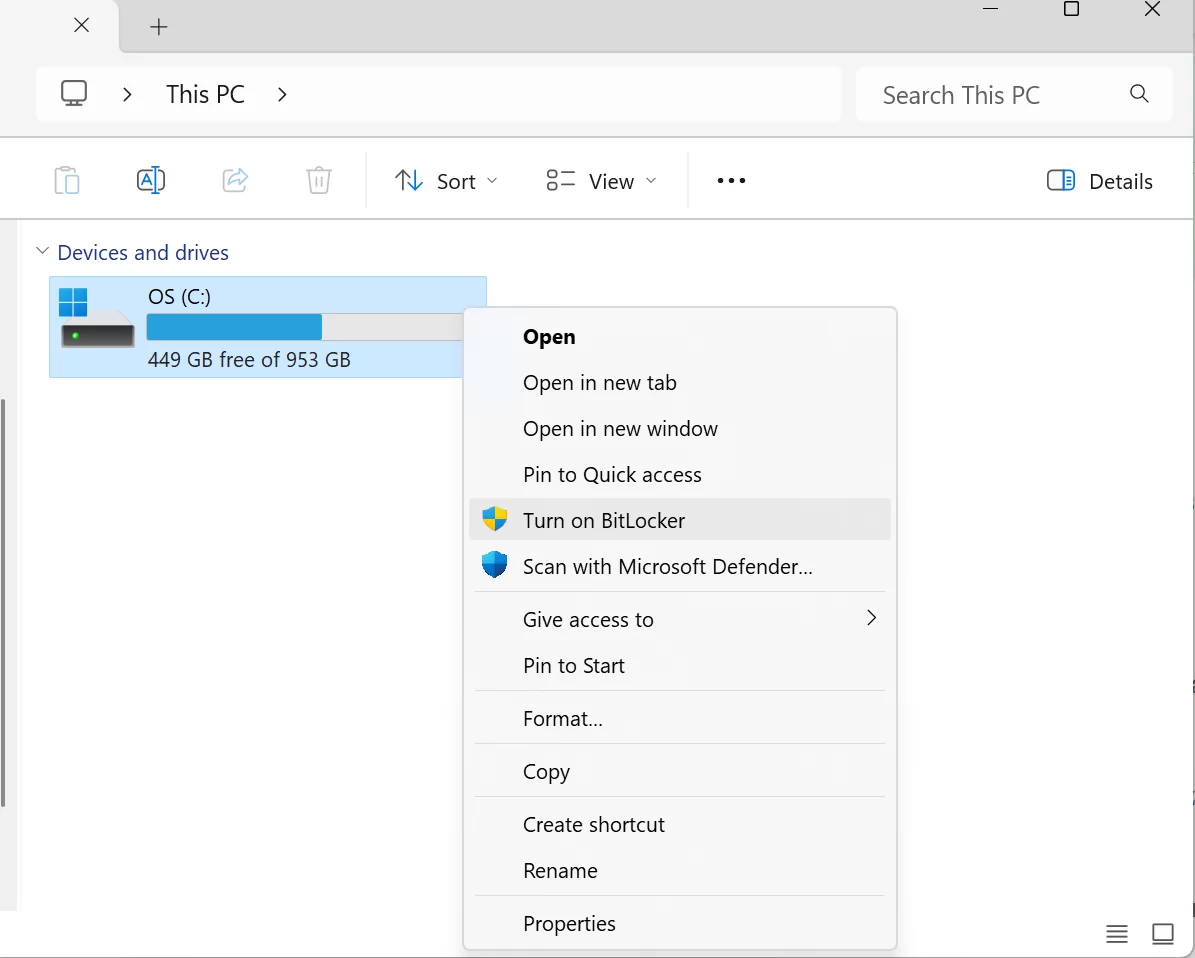Click the search magnifier icon
Image resolution: width=1195 pixels, height=958 pixels.
1139,94
